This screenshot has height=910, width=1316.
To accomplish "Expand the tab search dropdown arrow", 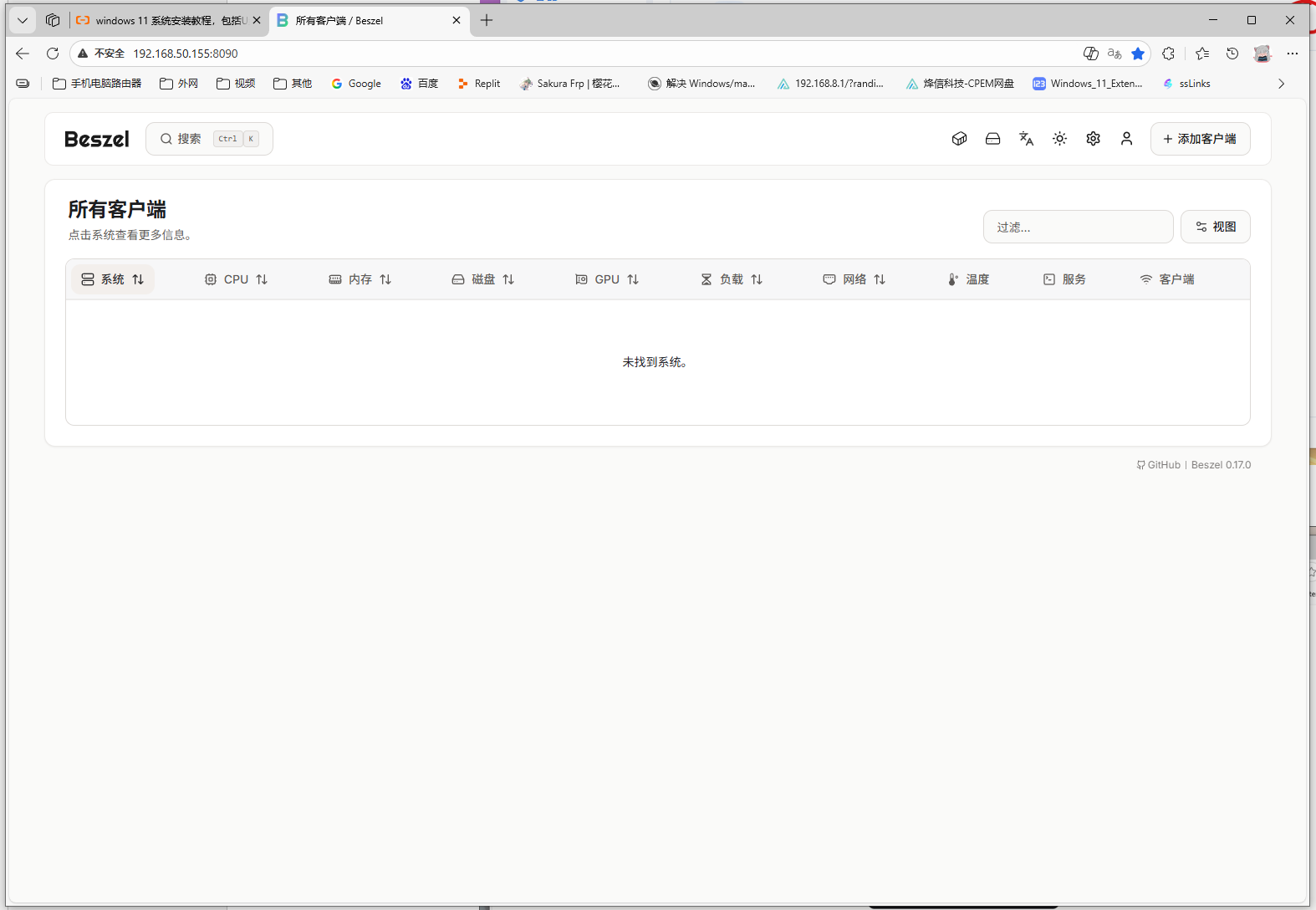I will [23, 21].
